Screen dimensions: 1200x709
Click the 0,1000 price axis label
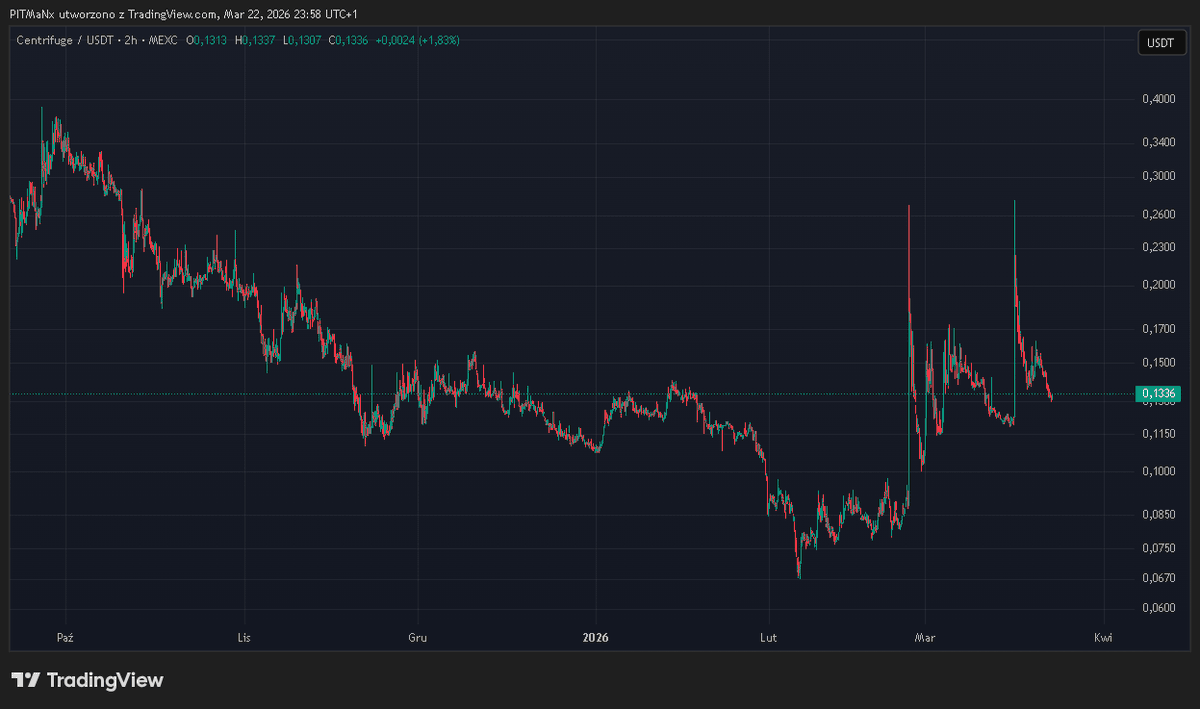click(x=1159, y=471)
